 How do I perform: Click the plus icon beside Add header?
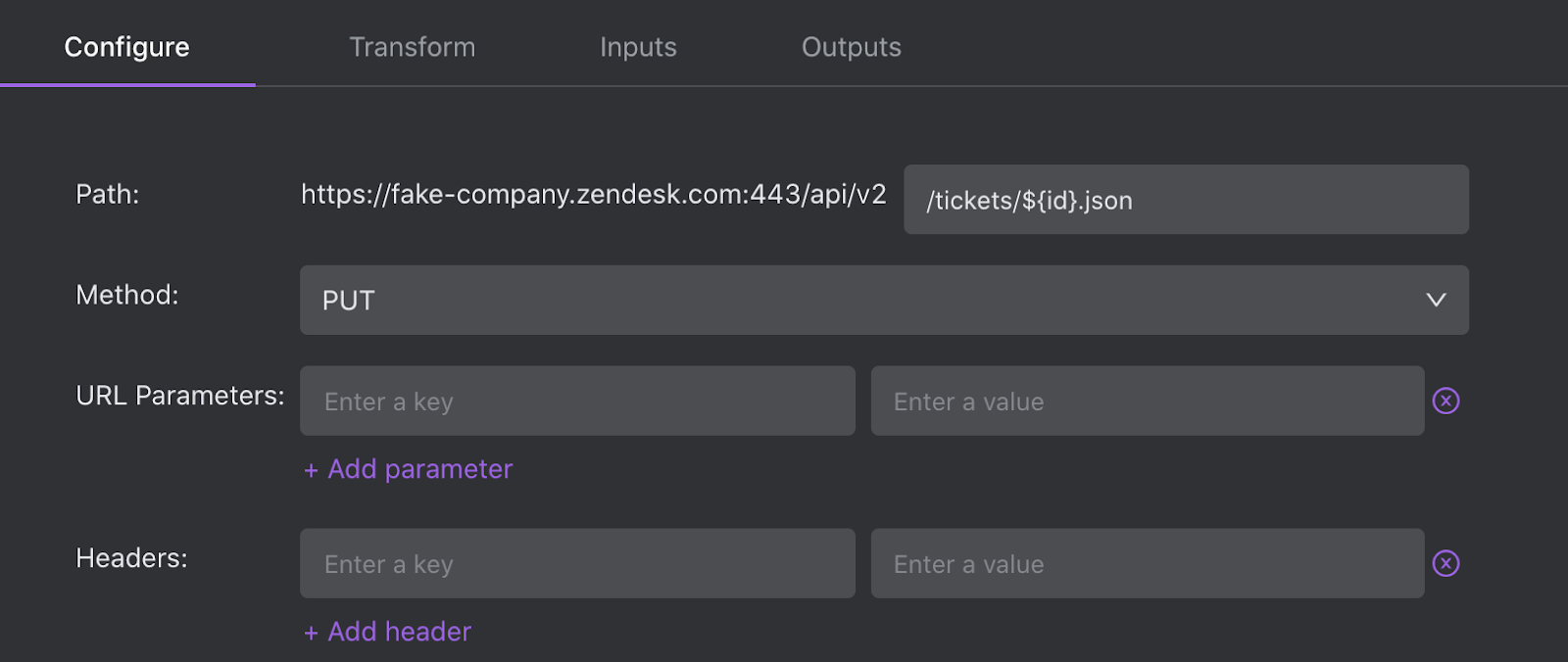(311, 634)
